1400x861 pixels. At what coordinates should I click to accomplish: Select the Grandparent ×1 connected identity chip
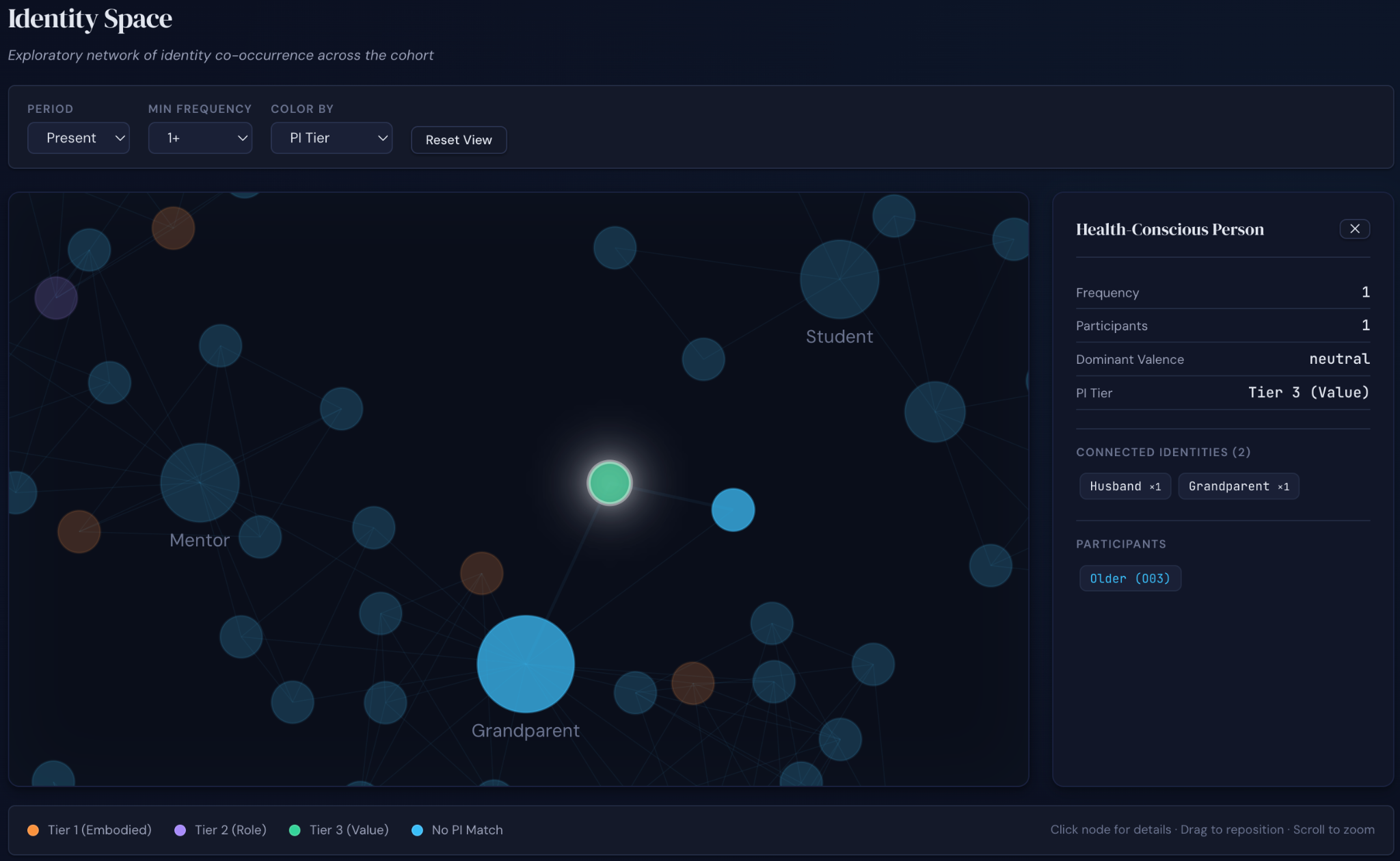[1239, 486]
